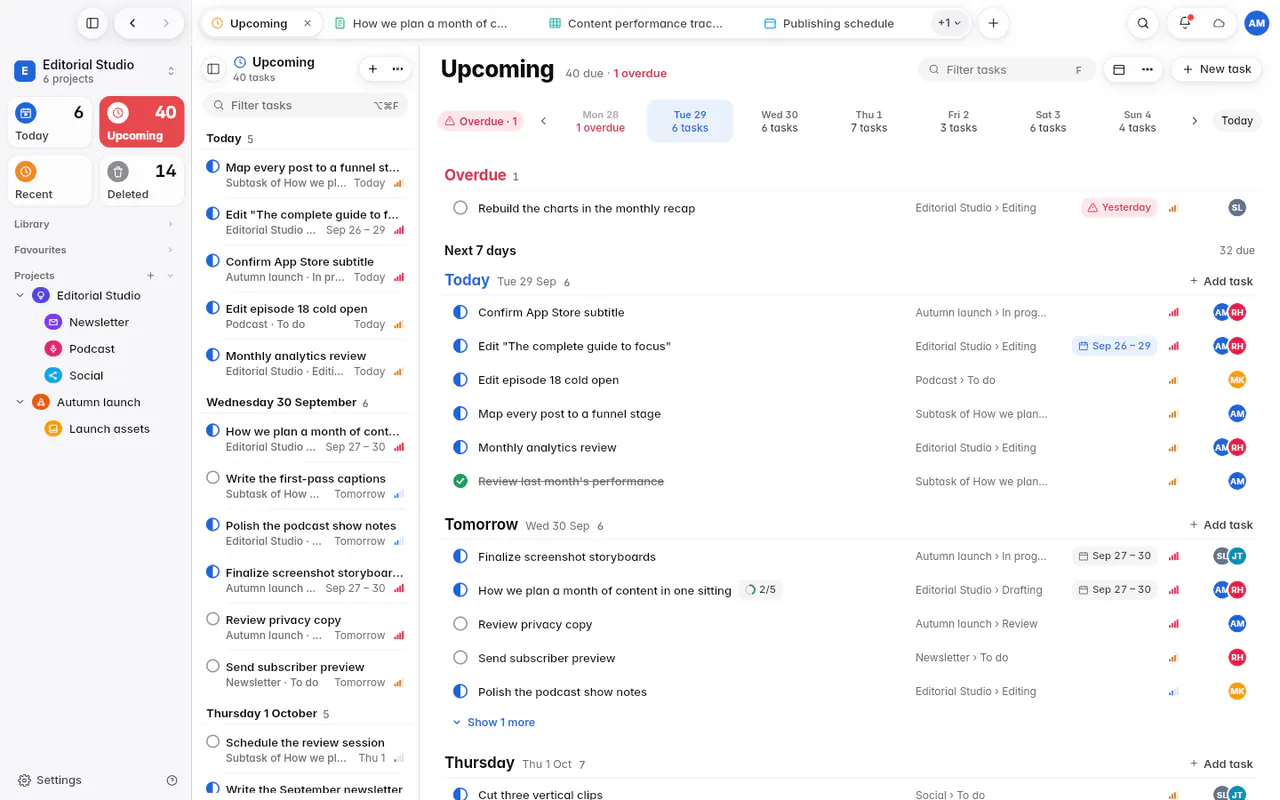Expand the Library section

click(x=95, y=224)
